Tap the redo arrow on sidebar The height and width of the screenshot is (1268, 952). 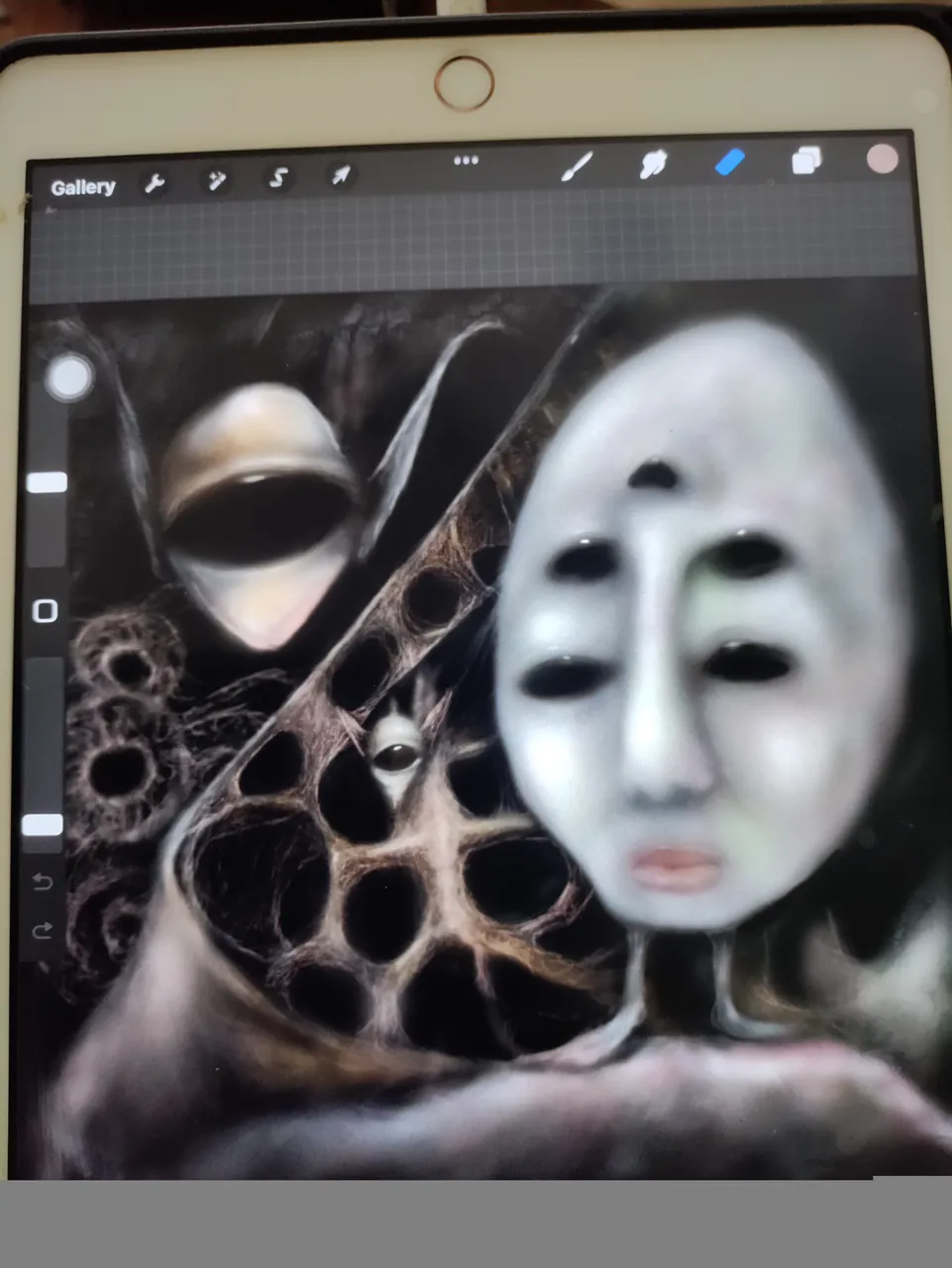point(43,930)
